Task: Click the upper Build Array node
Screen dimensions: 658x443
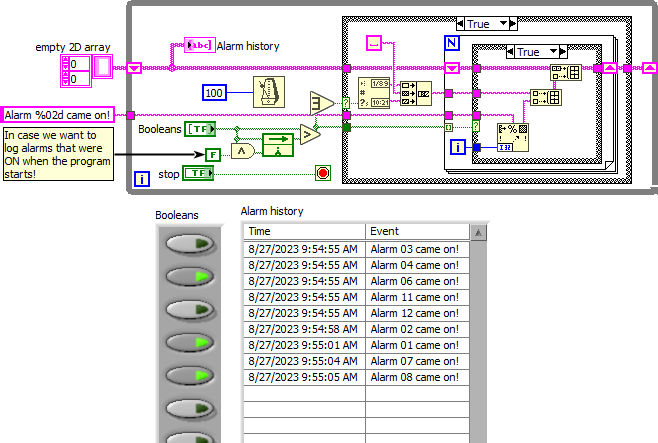Action: 566,72
